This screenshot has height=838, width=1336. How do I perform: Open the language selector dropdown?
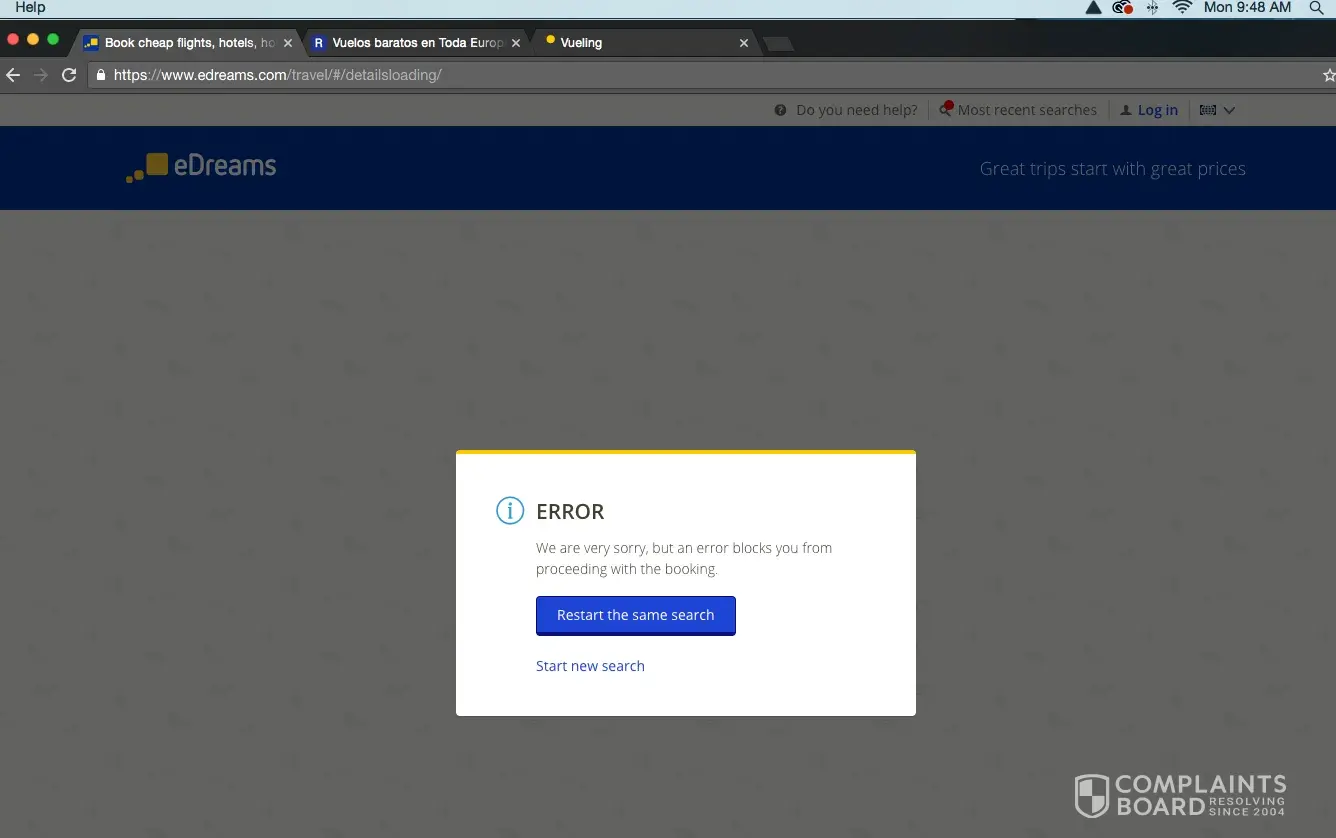point(1218,110)
